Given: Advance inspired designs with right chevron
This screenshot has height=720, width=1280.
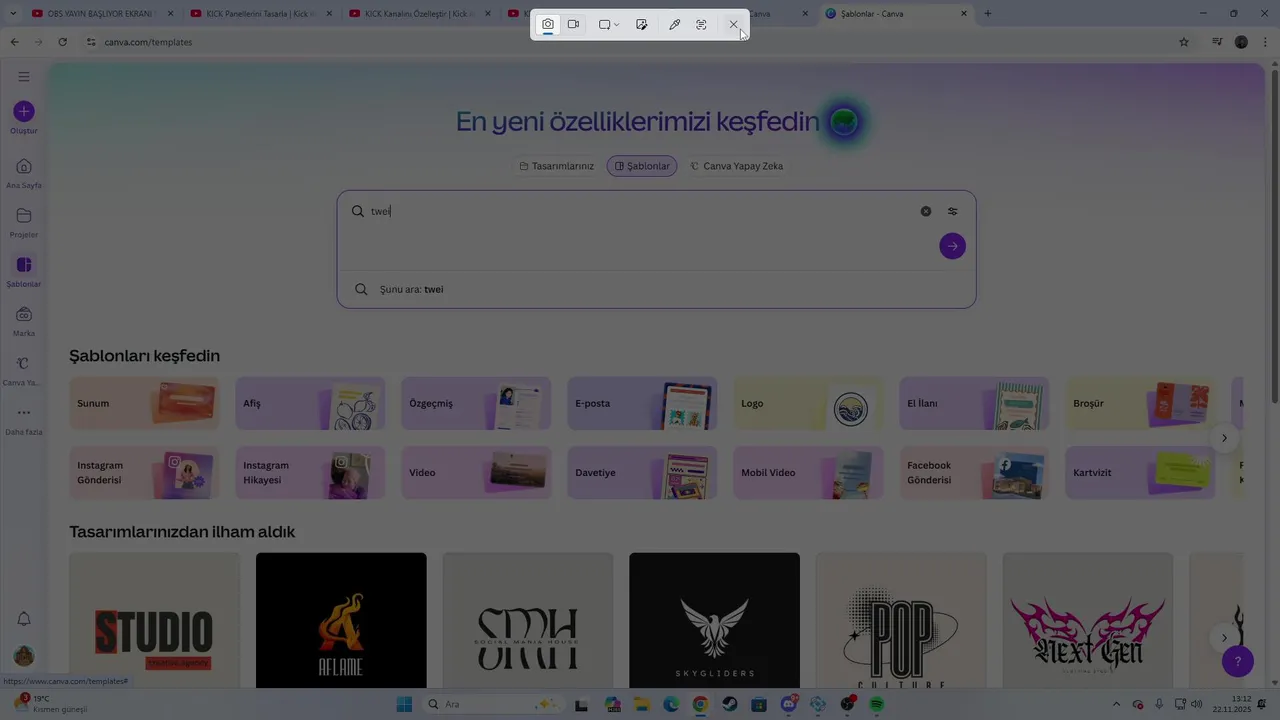Looking at the screenshot, I should click(1224, 638).
